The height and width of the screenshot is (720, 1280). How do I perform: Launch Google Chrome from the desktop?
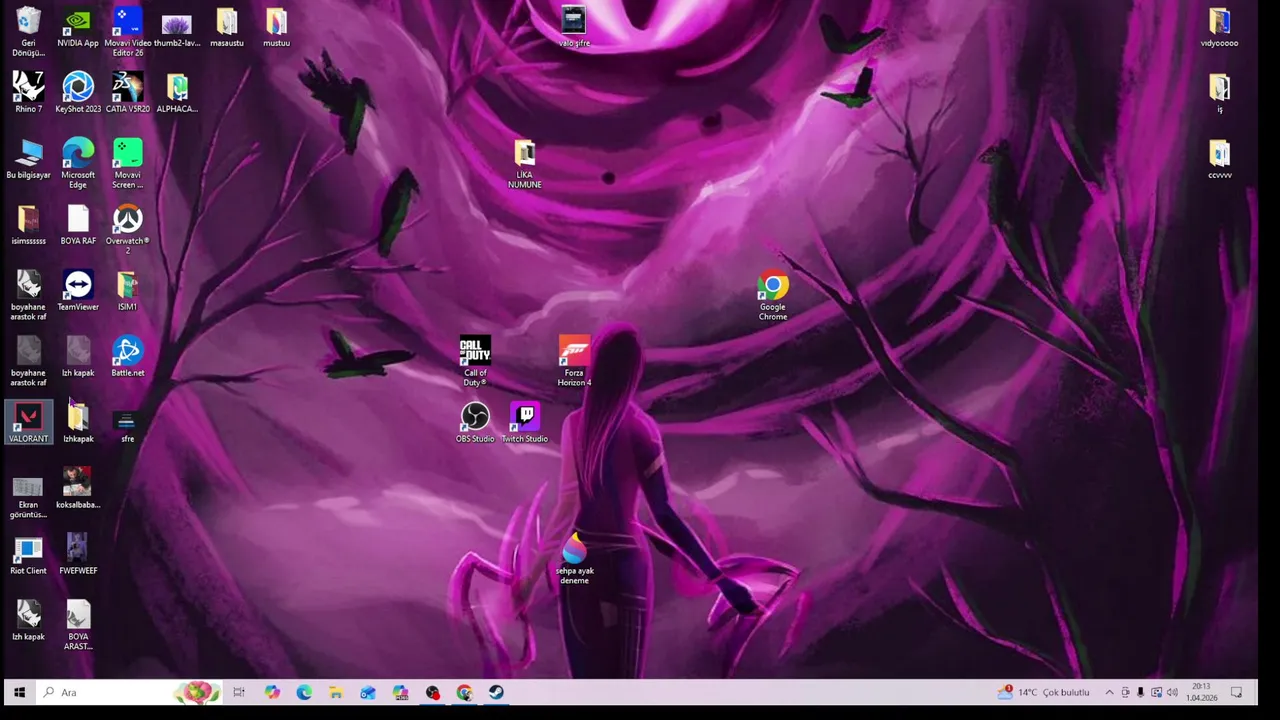(773, 295)
